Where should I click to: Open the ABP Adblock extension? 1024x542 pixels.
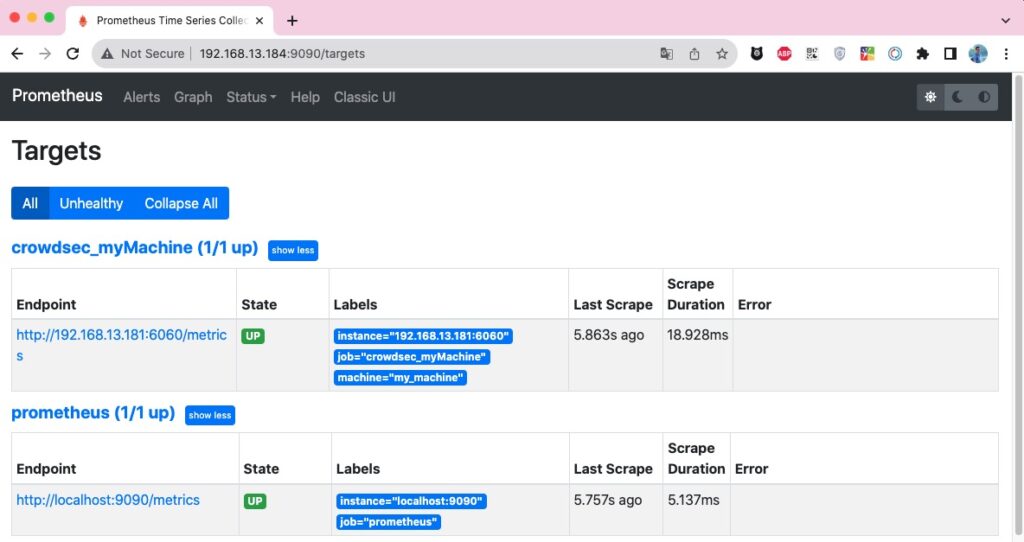point(784,54)
